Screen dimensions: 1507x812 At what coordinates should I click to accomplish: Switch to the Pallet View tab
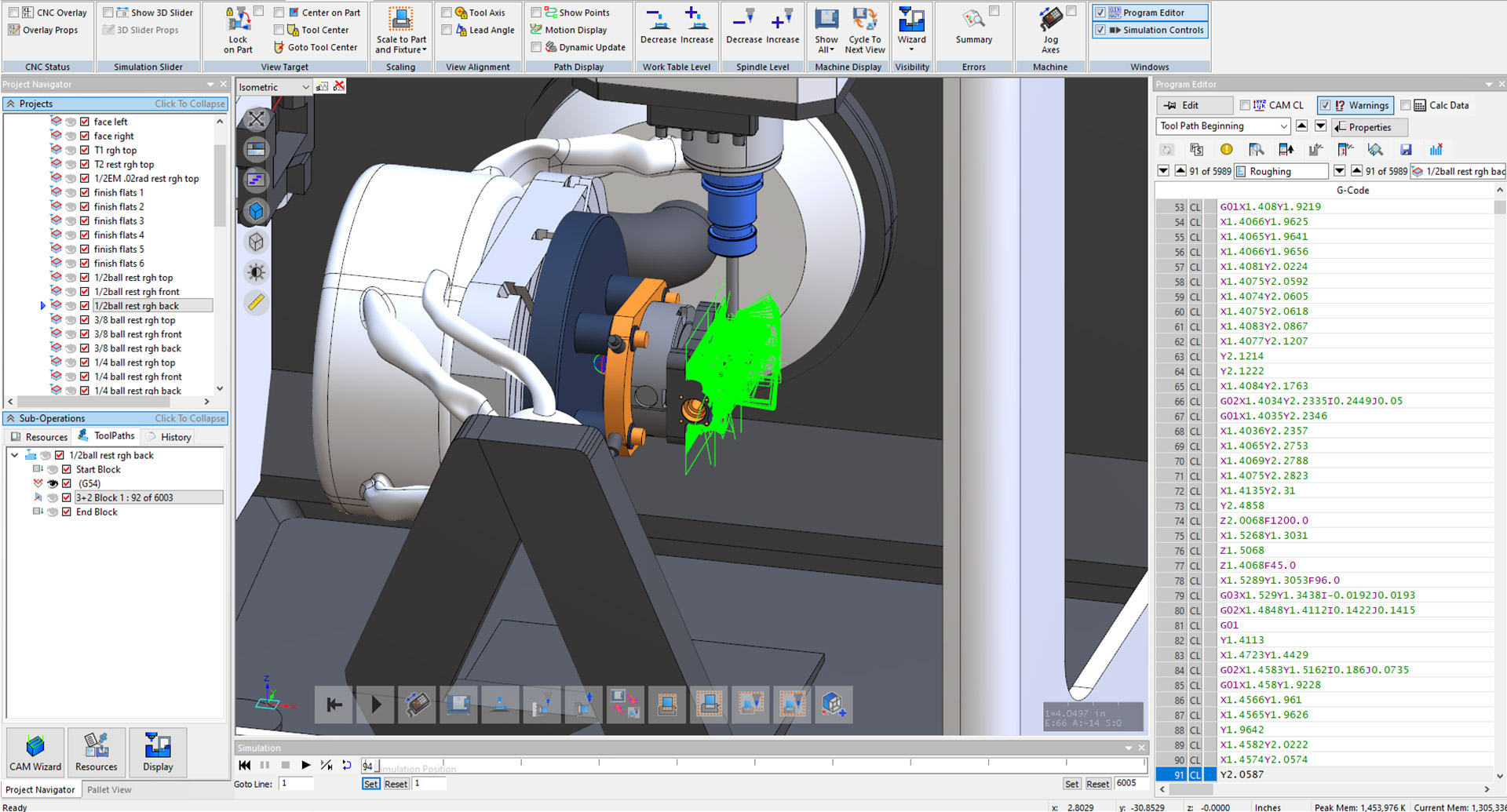coord(109,790)
